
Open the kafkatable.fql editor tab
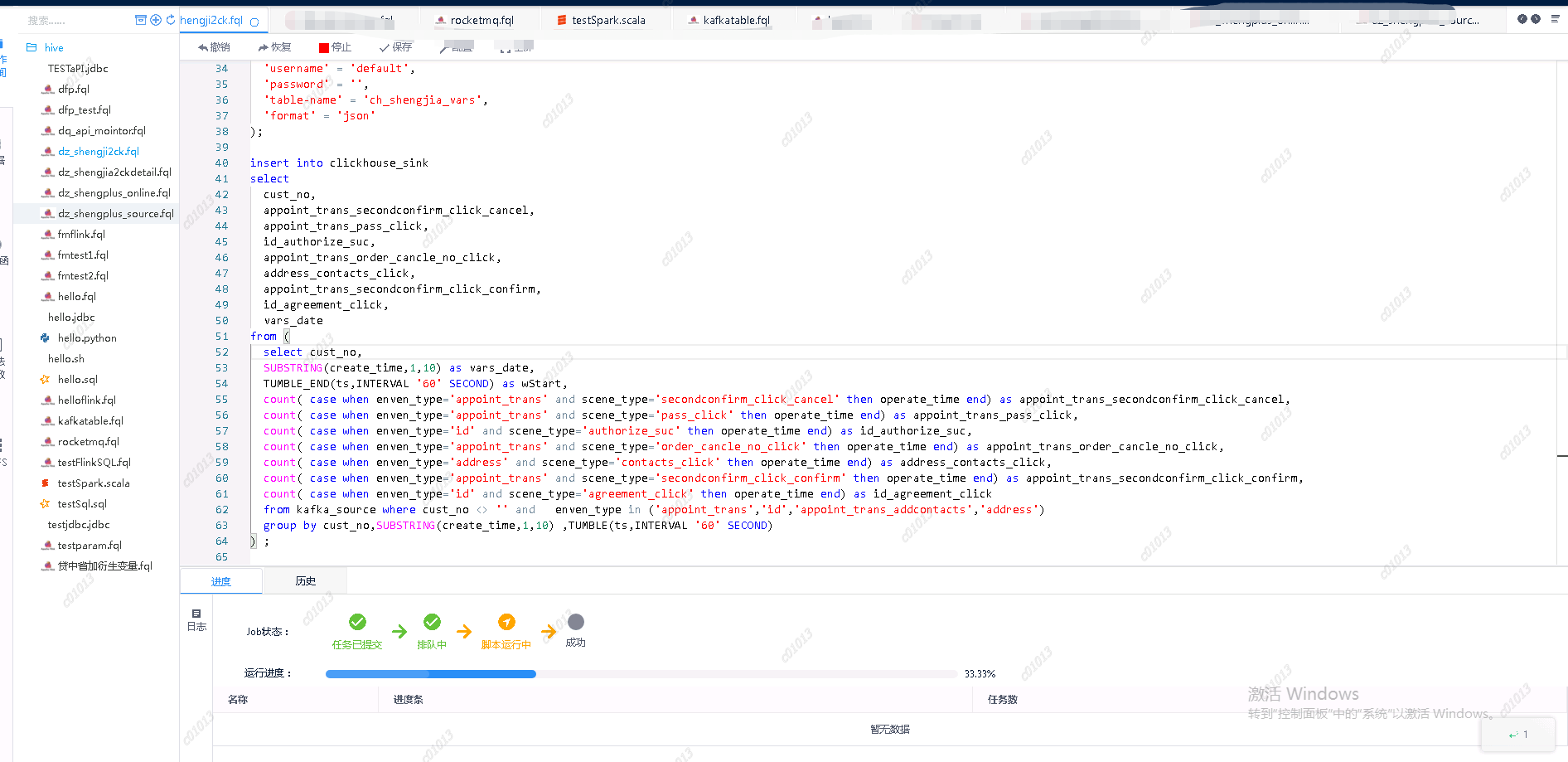pyautogui.click(x=735, y=19)
